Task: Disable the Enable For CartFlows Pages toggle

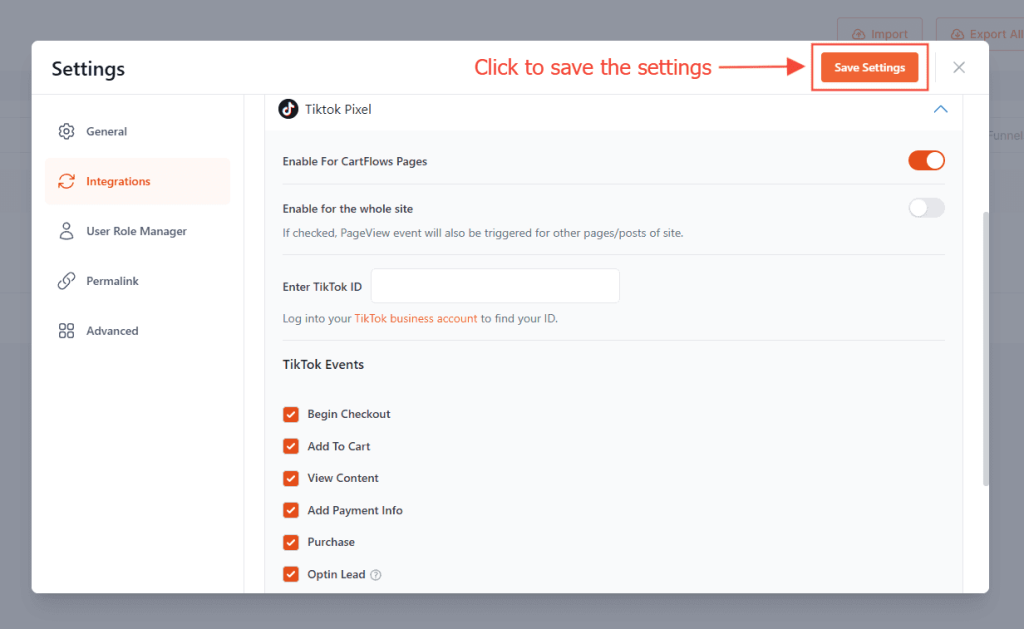Action: [926, 161]
